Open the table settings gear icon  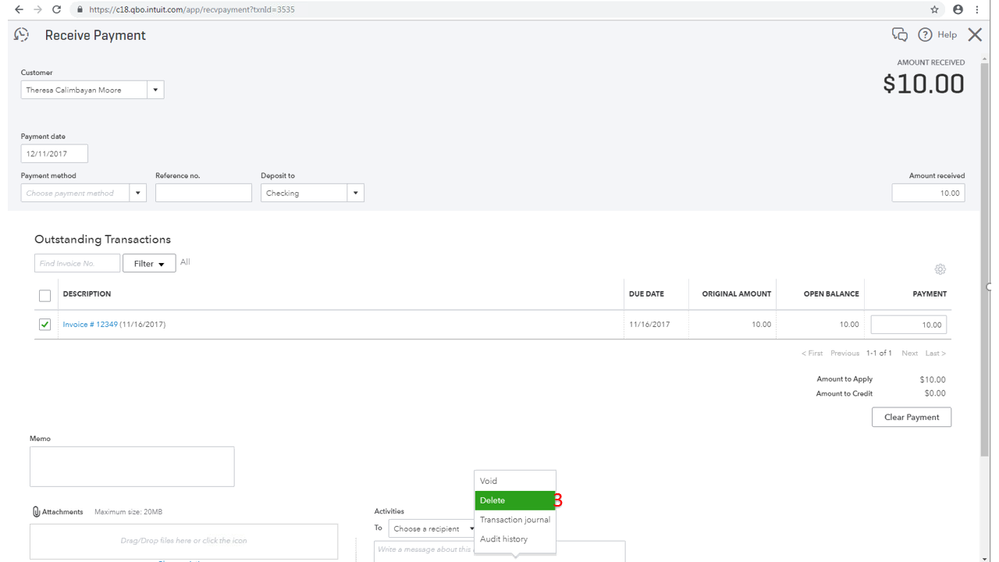[940, 270]
